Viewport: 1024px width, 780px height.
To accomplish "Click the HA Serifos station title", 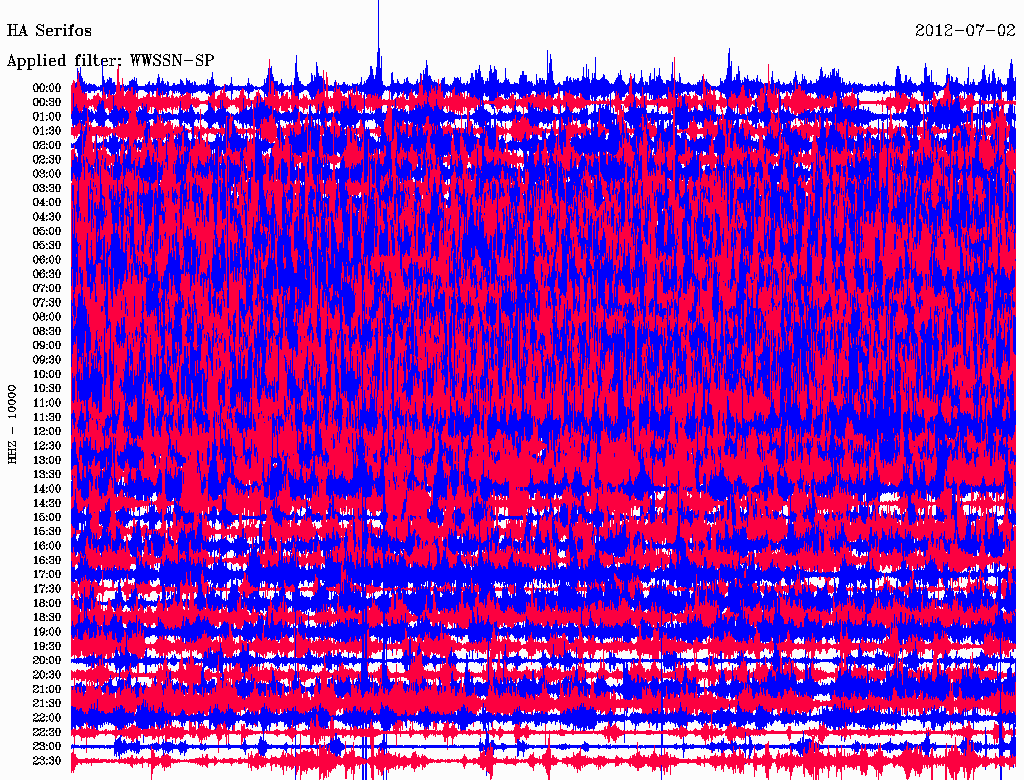I will click(x=49, y=31).
